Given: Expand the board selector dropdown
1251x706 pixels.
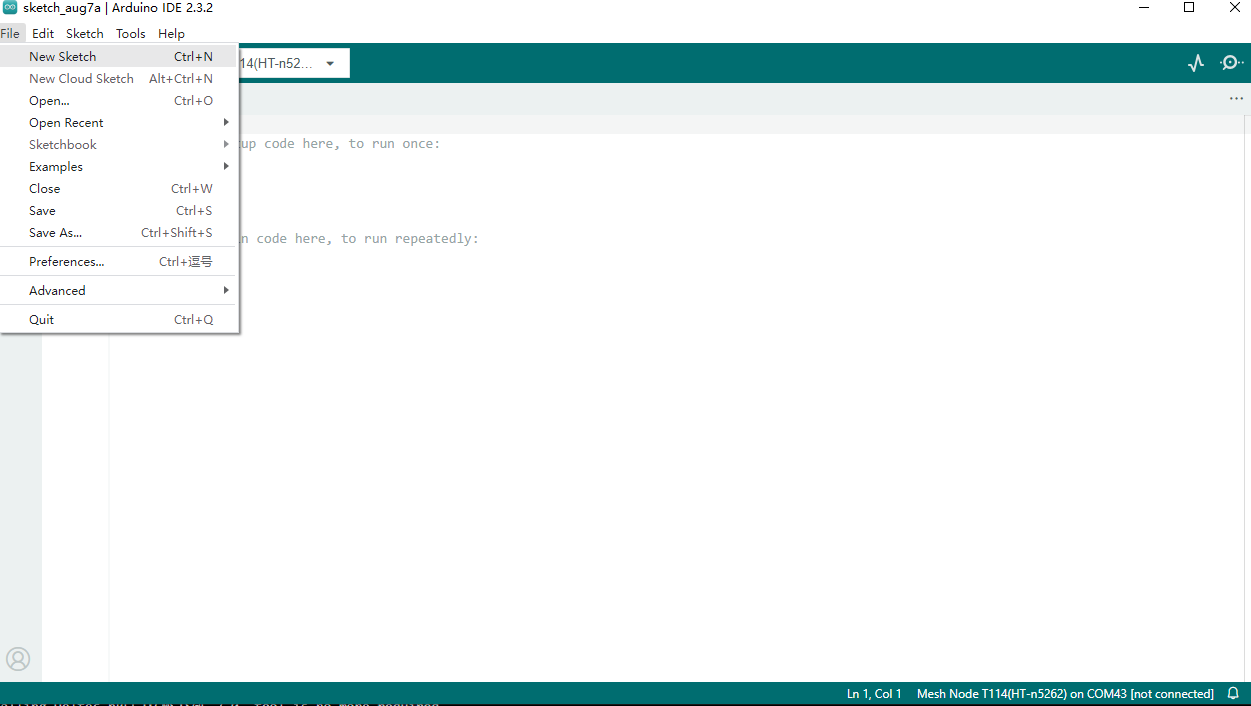Looking at the screenshot, I should click(x=329, y=64).
